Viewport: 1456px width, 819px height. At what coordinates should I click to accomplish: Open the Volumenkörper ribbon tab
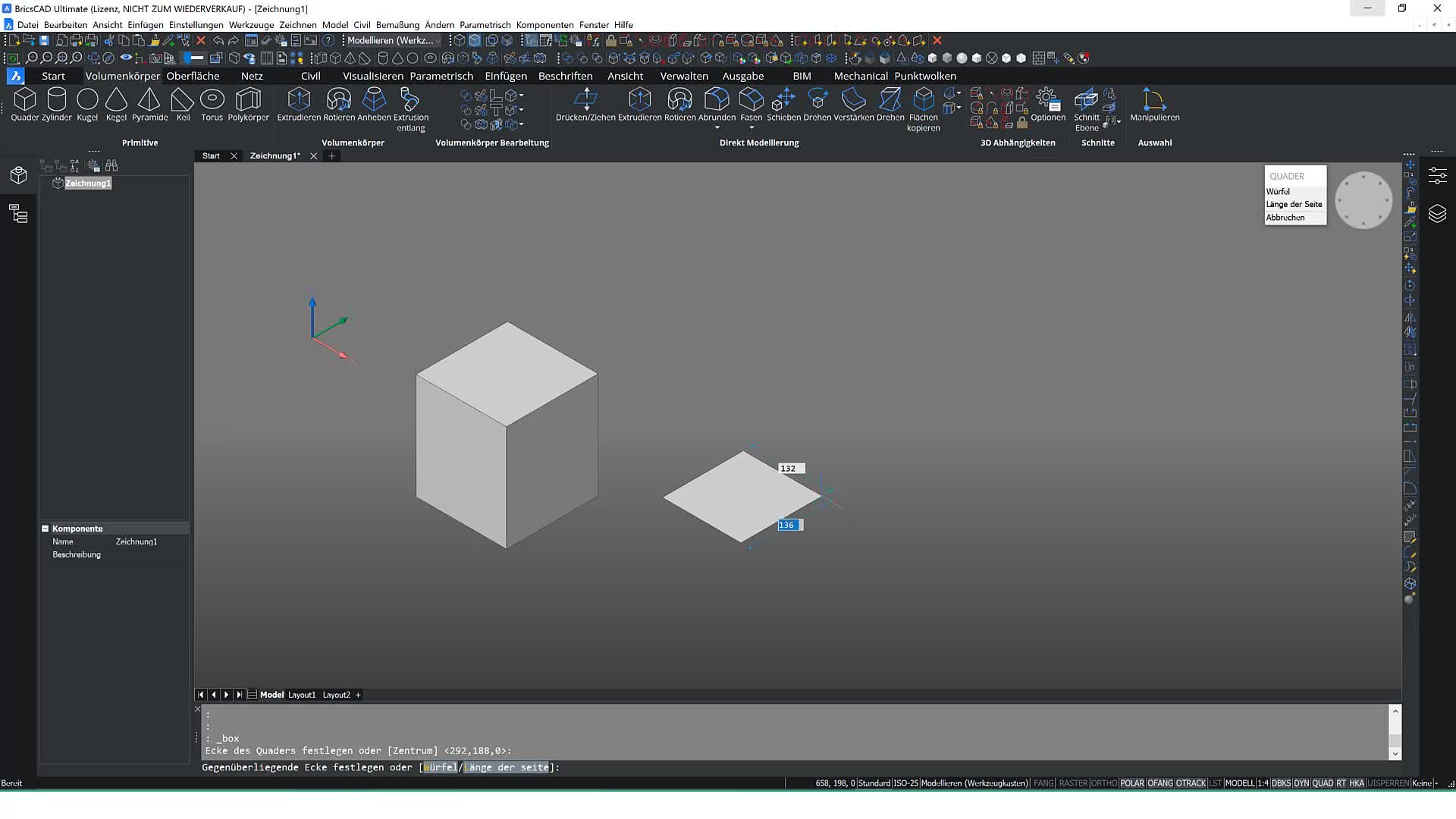[x=123, y=76]
